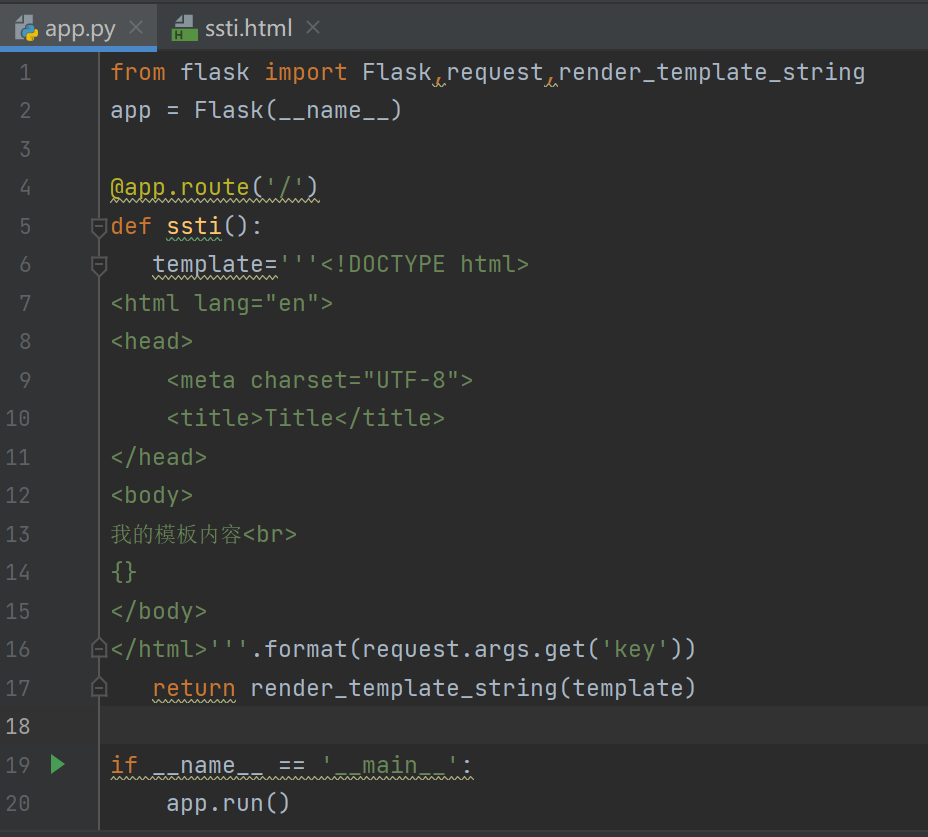Image resolution: width=928 pixels, height=837 pixels.
Task: Click the fold end marker at line 17
Action: click(x=99, y=687)
